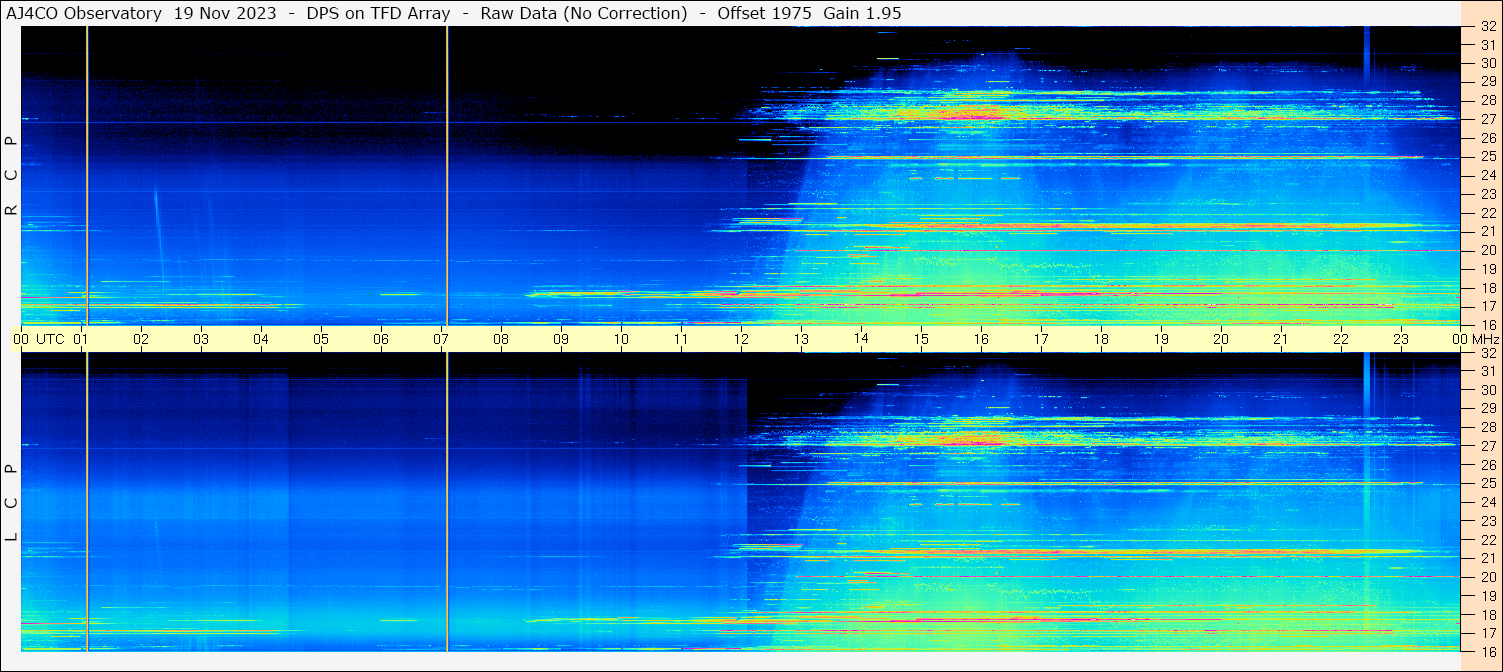Click the 27 MHz label in RCP panel
The image size is (1503, 672).
point(1487,118)
